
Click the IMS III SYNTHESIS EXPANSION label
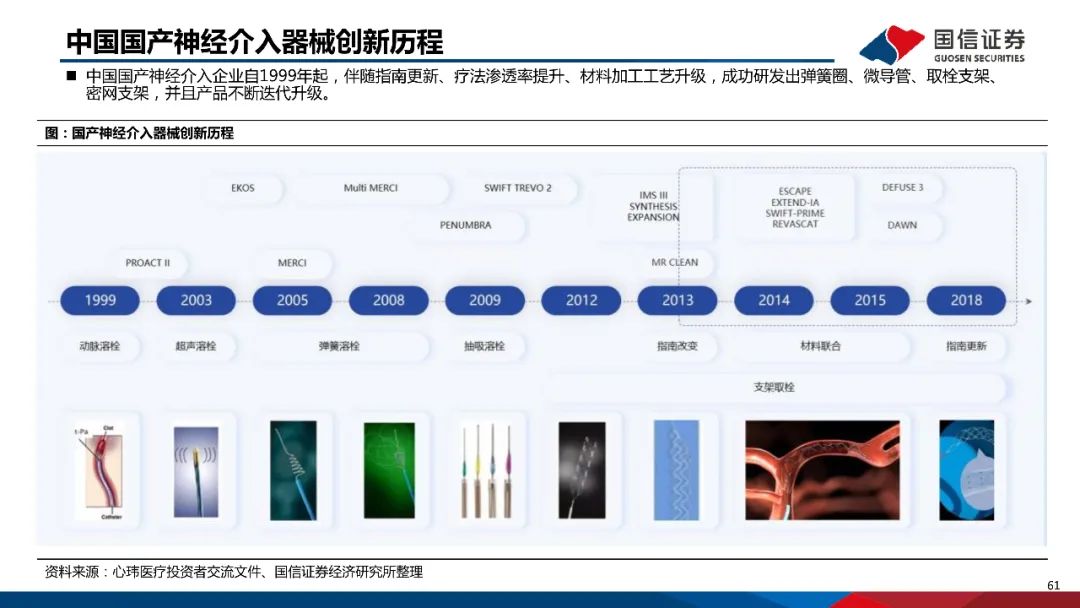[x=653, y=207]
